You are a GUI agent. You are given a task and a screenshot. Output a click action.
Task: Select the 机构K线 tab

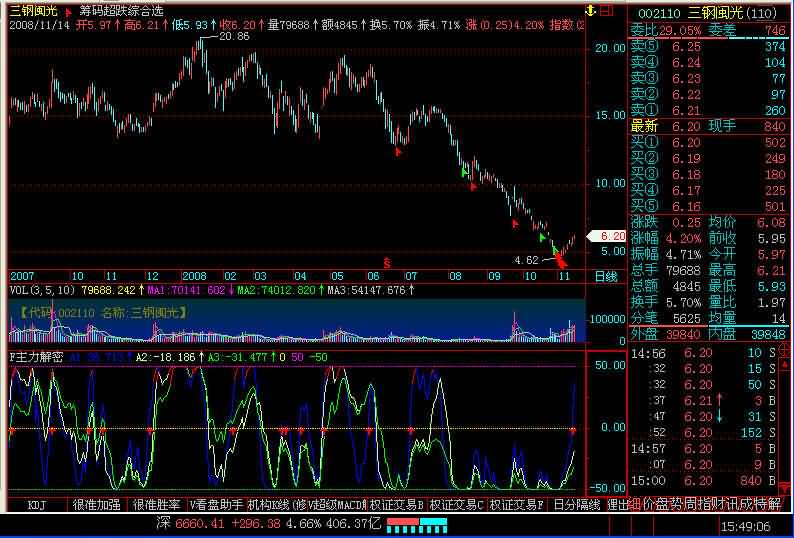[273, 505]
